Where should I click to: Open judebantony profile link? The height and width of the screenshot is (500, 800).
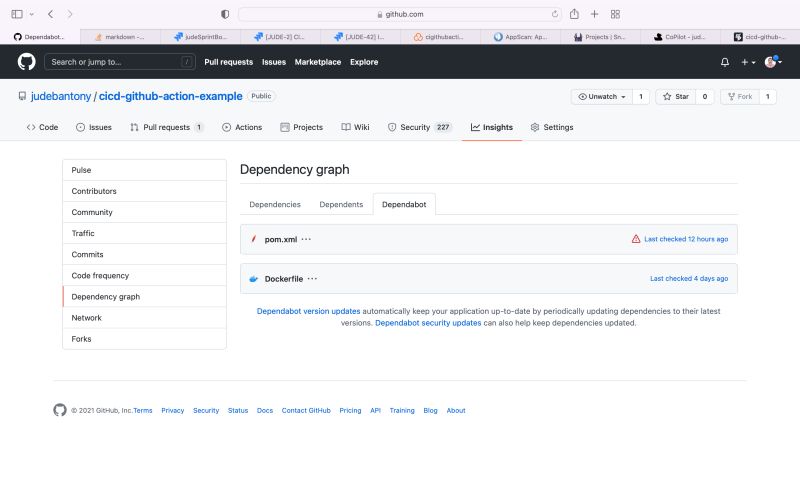[x=61, y=96]
